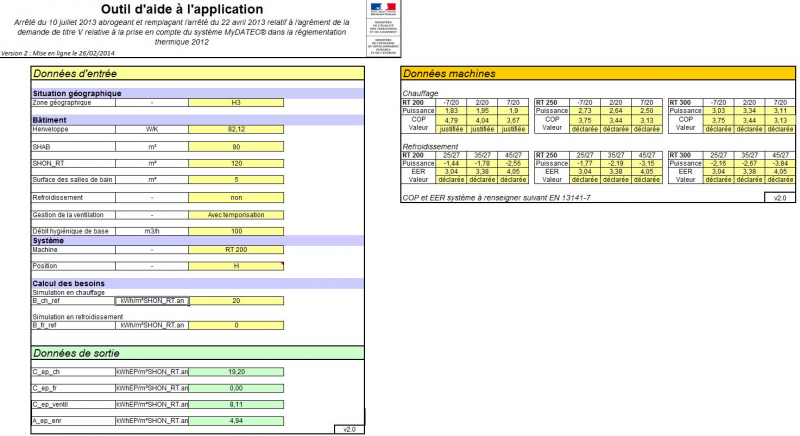Click the Bâtiment heading row

198,120
